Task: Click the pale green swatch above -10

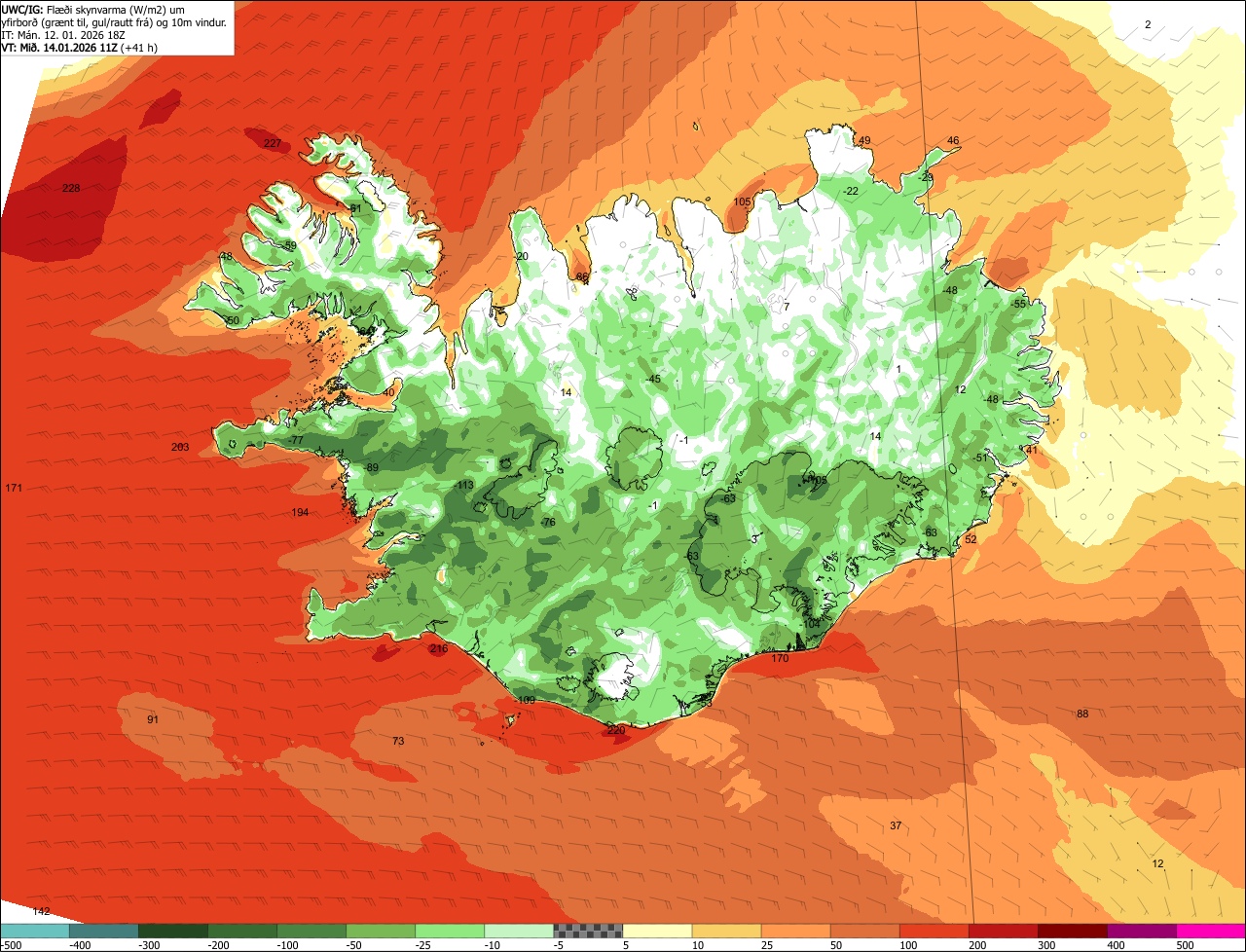Action: (x=518, y=931)
